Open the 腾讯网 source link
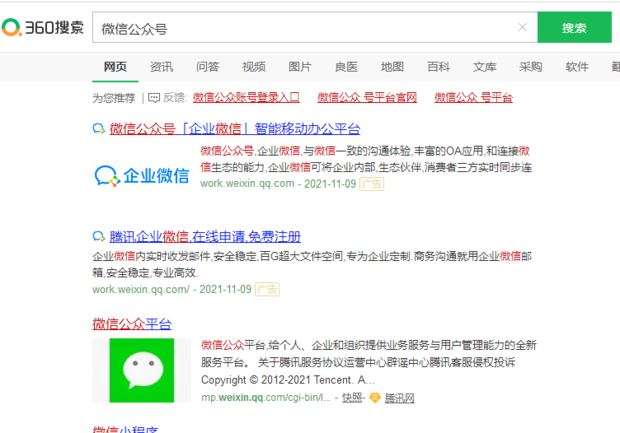Viewport: 620px width, 433px height. click(399, 398)
